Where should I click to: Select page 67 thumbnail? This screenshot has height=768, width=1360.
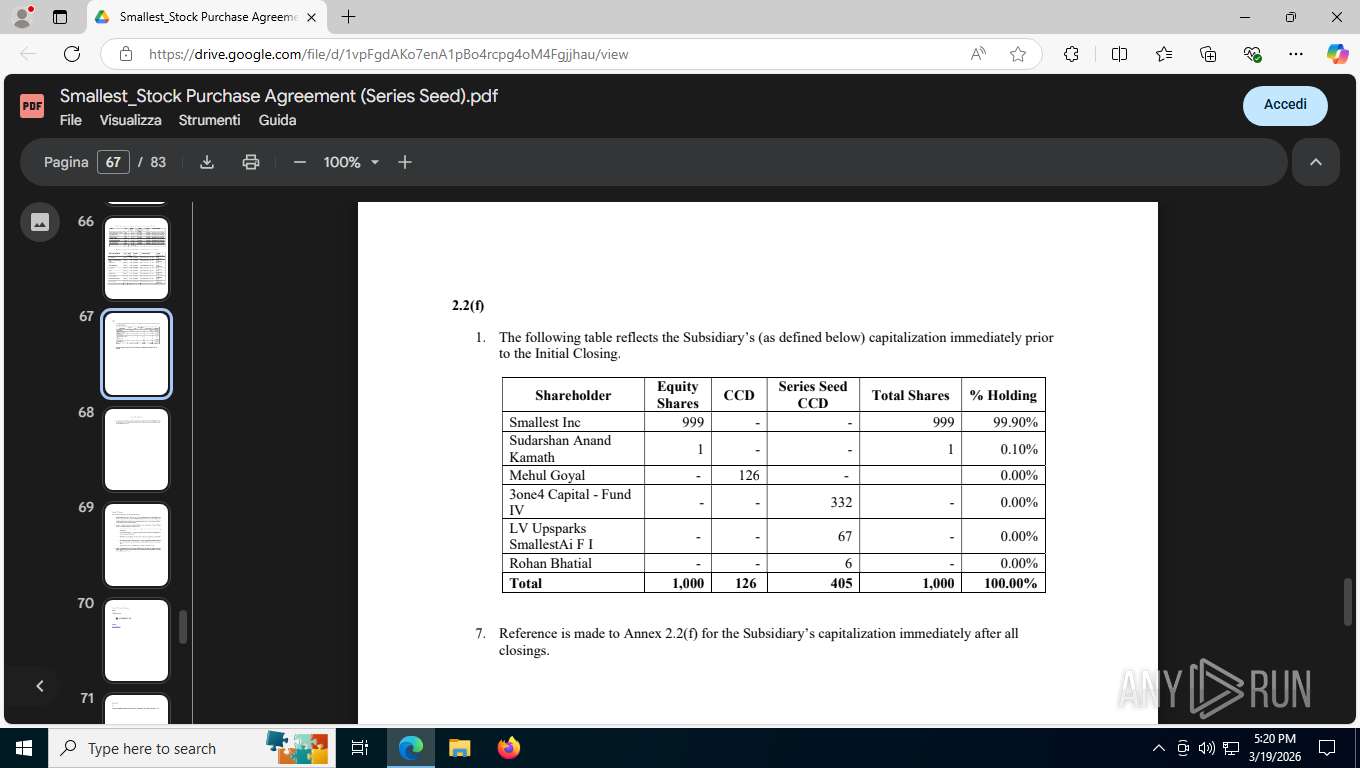coord(136,353)
